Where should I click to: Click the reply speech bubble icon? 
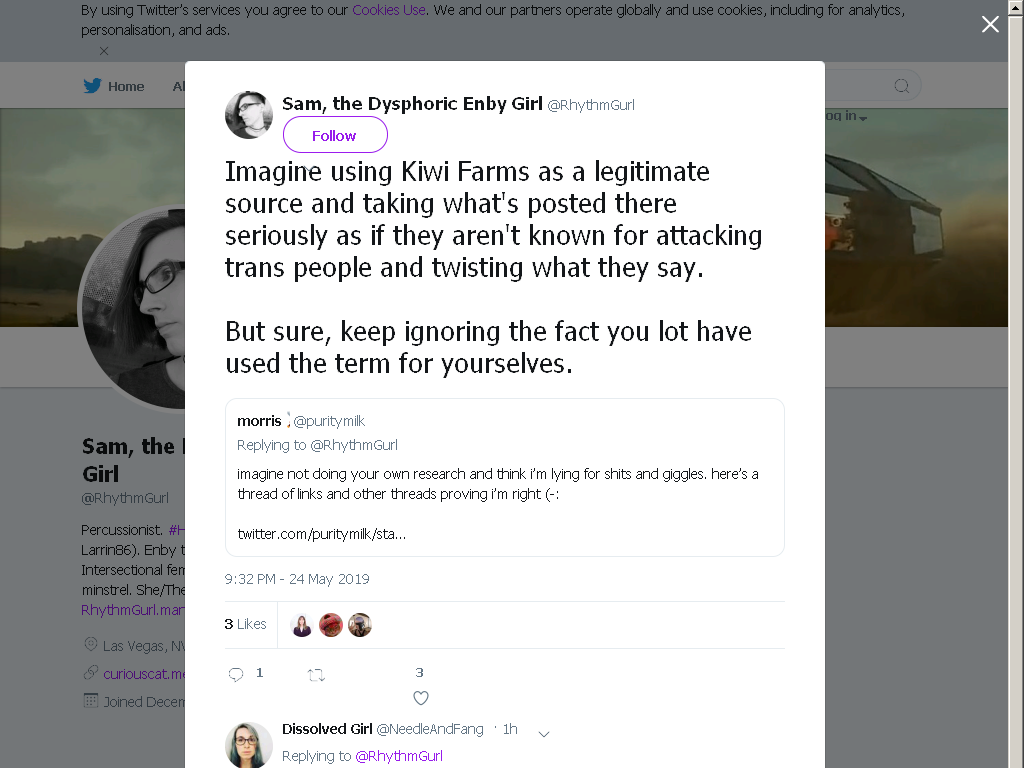tap(236, 675)
